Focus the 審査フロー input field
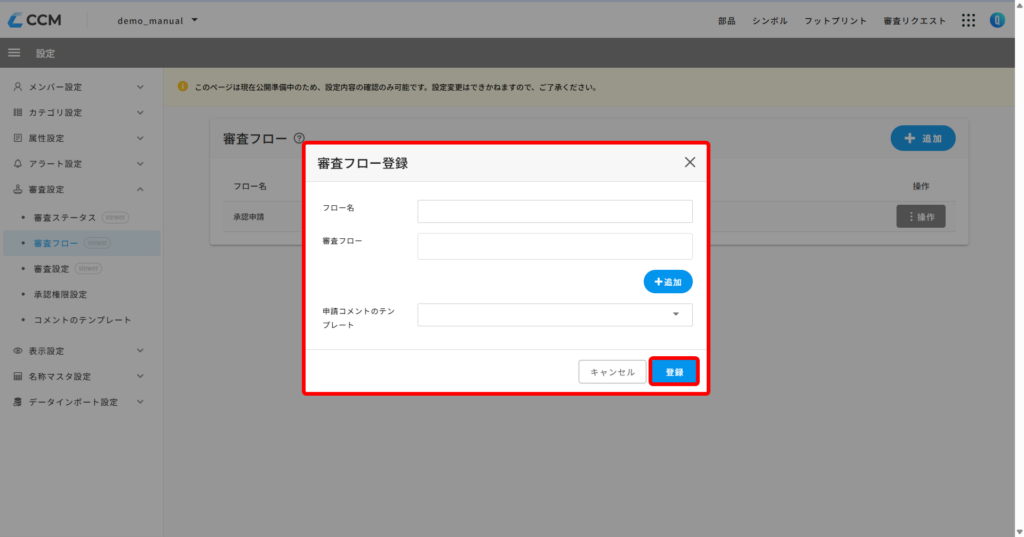 (554, 246)
